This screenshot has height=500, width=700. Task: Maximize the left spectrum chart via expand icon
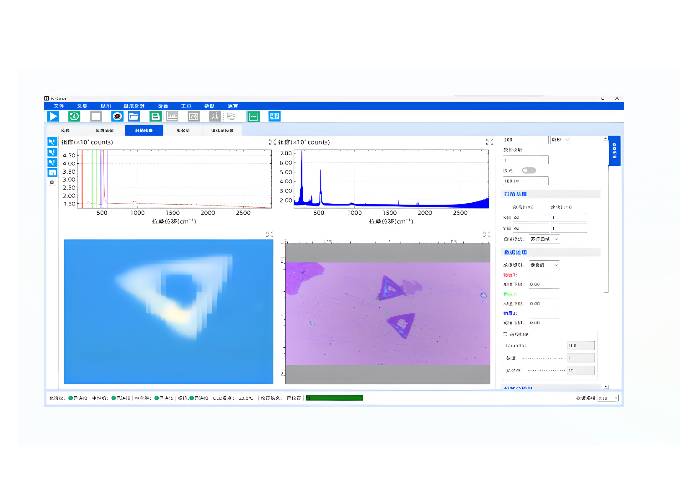click(x=271, y=142)
